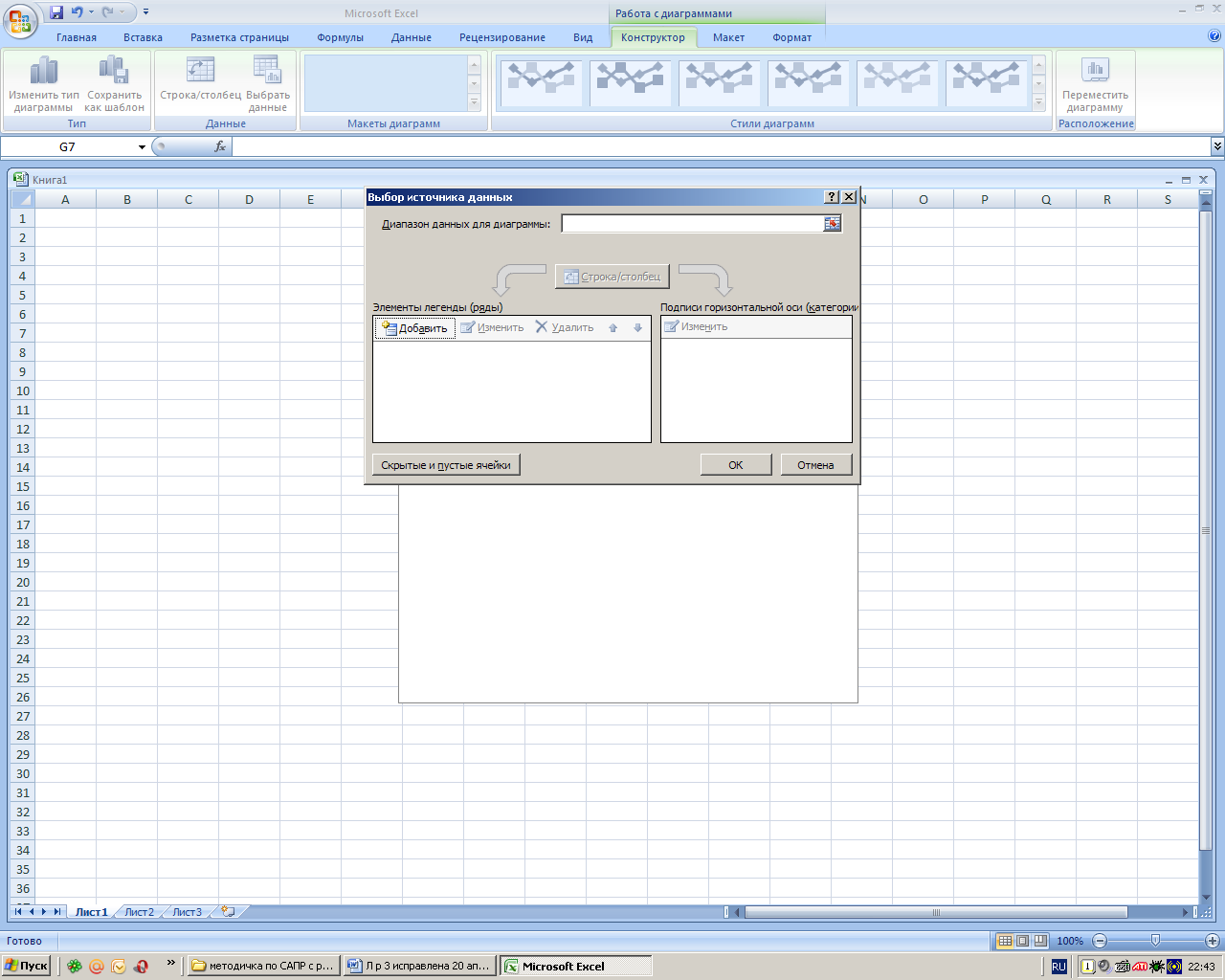
Task: Open the Рецензирование ribbon tab
Action: pos(502,37)
